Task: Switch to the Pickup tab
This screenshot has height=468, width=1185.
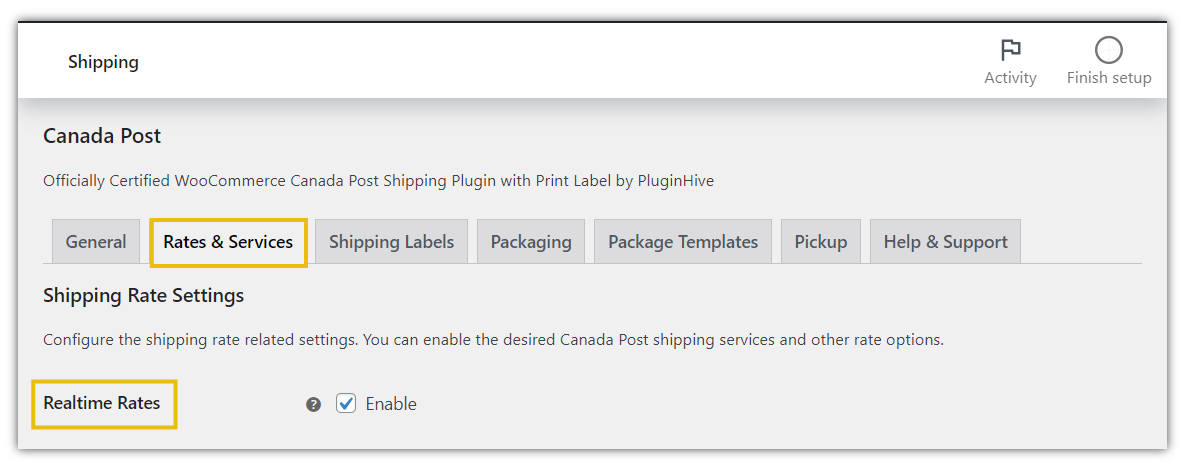Action: [x=821, y=242]
